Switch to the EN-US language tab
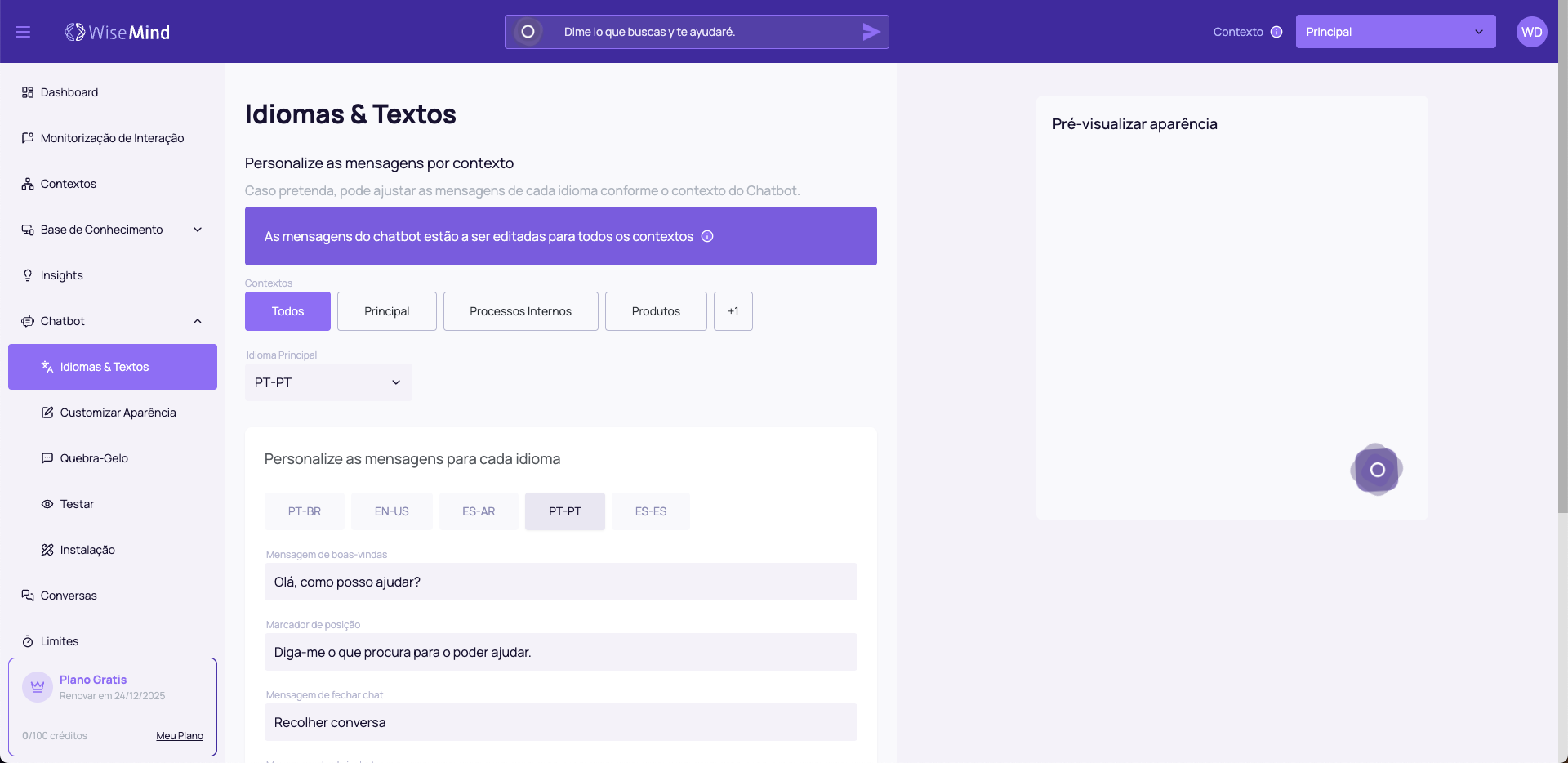 pyautogui.click(x=391, y=511)
